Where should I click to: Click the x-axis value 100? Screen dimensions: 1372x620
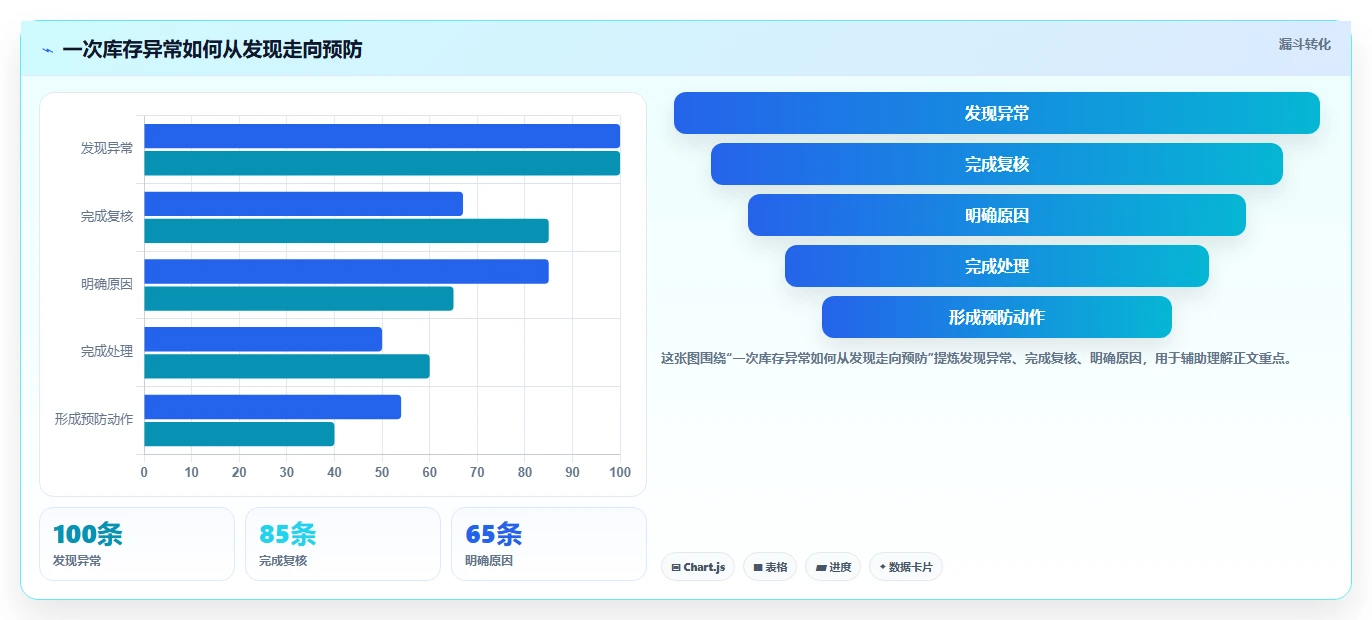coord(620,472)
